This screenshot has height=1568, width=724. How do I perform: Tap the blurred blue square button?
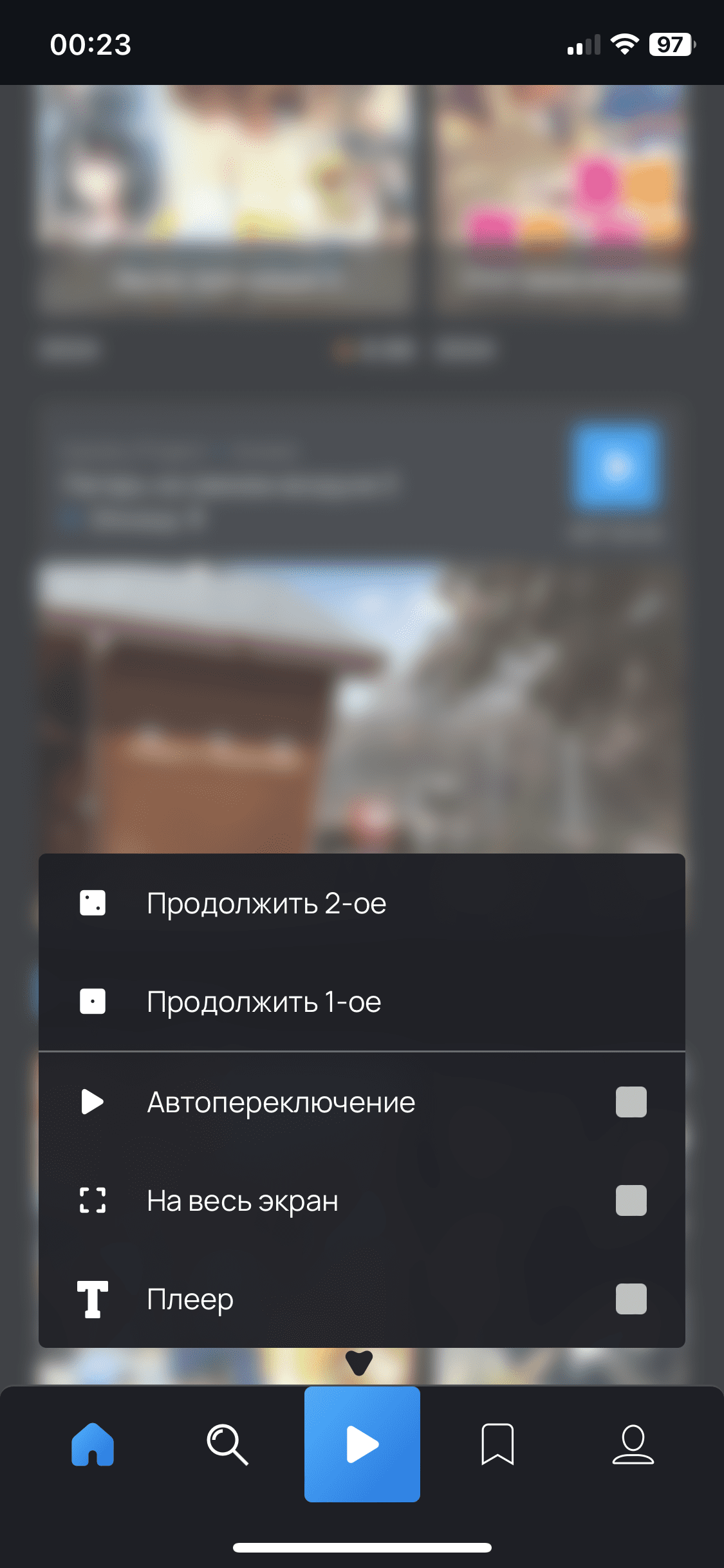(615, 466)
